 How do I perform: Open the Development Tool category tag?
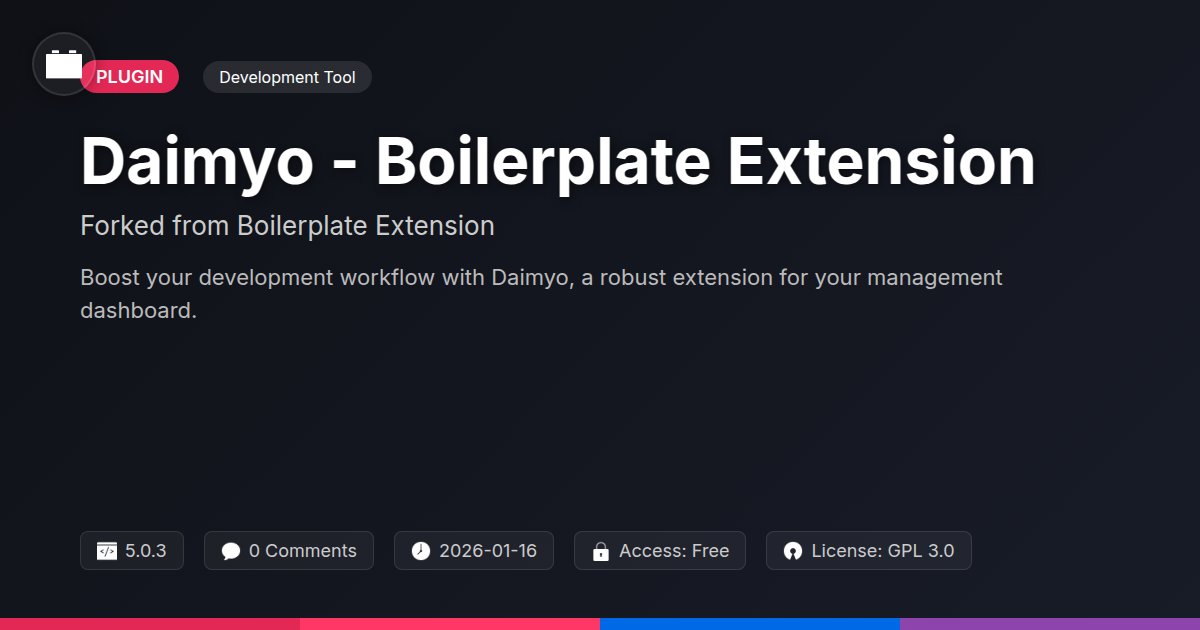pyautogui.click(x=287, y=77)
